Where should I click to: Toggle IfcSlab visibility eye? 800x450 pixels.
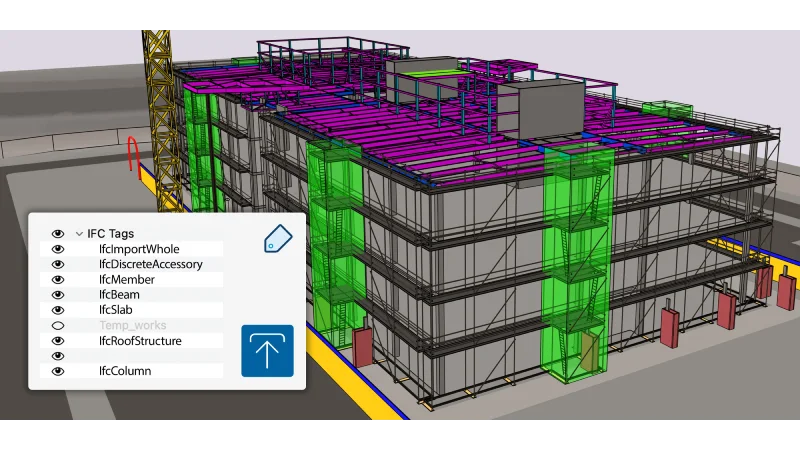(58, 310)
